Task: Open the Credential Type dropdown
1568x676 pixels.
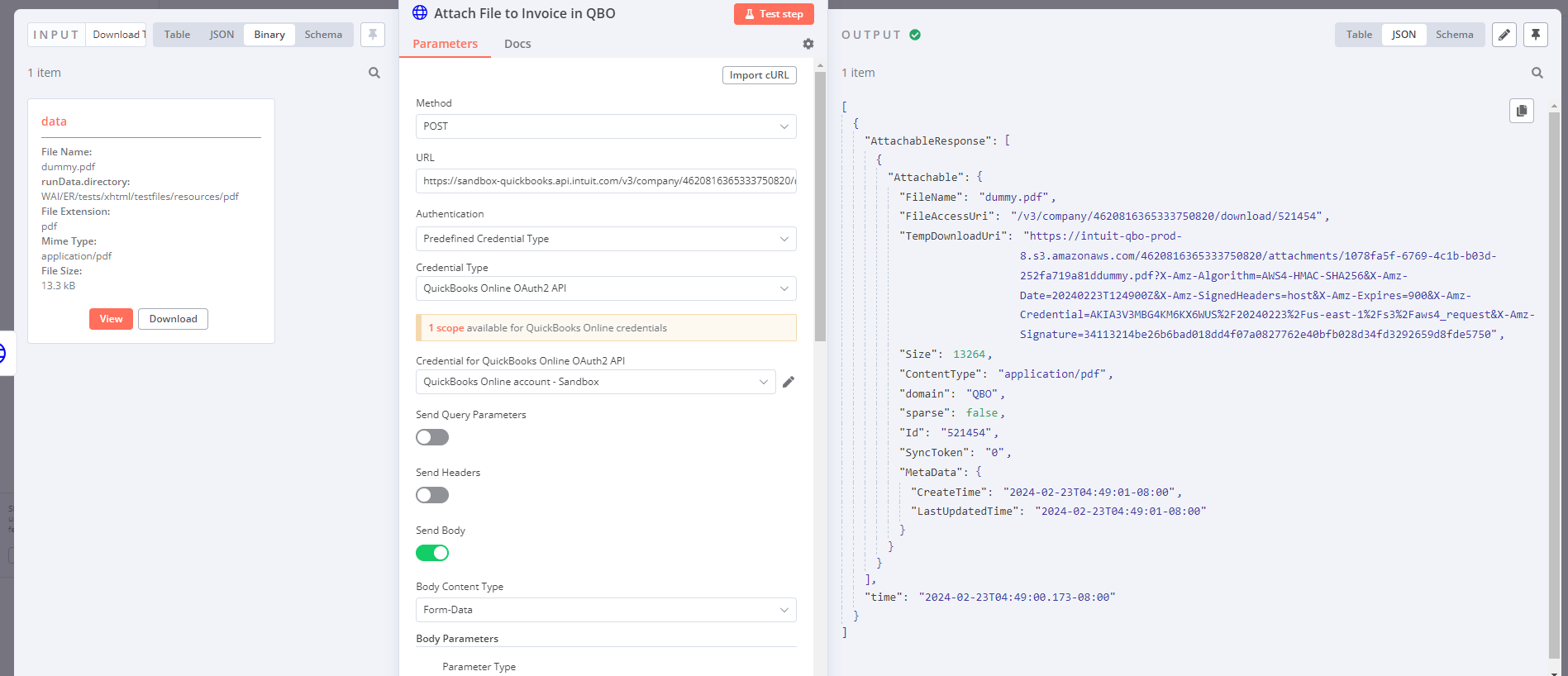Action: pos(606,288)
